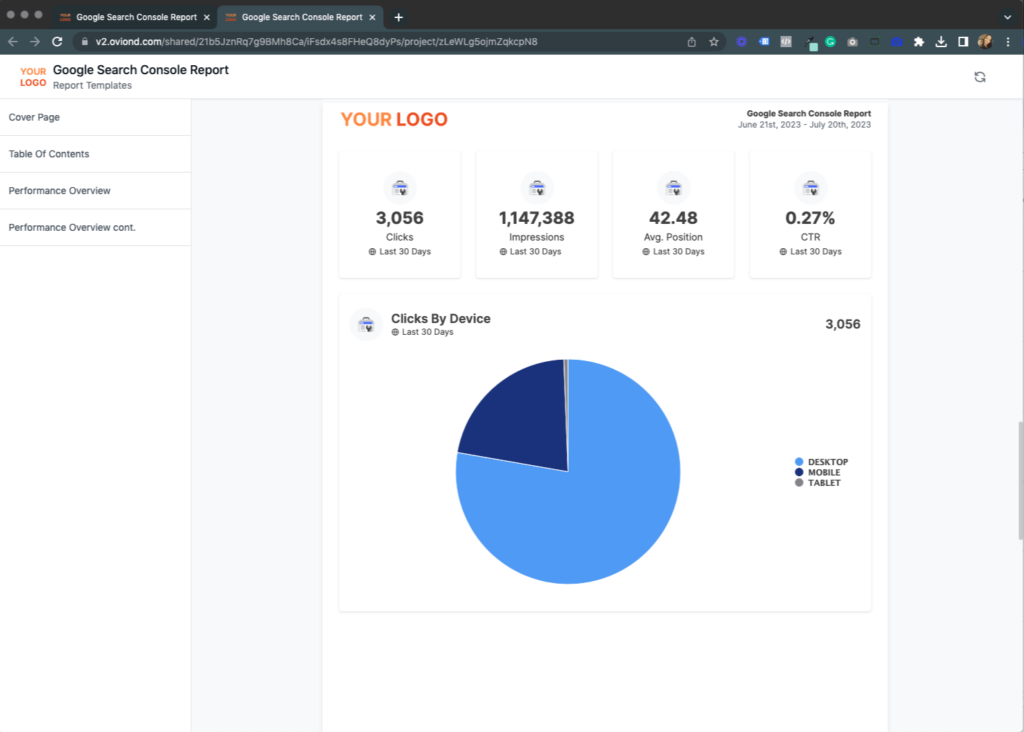1024x732 pixels.
Task: Open the Chrome profile avatar
Action: point(985,42)
